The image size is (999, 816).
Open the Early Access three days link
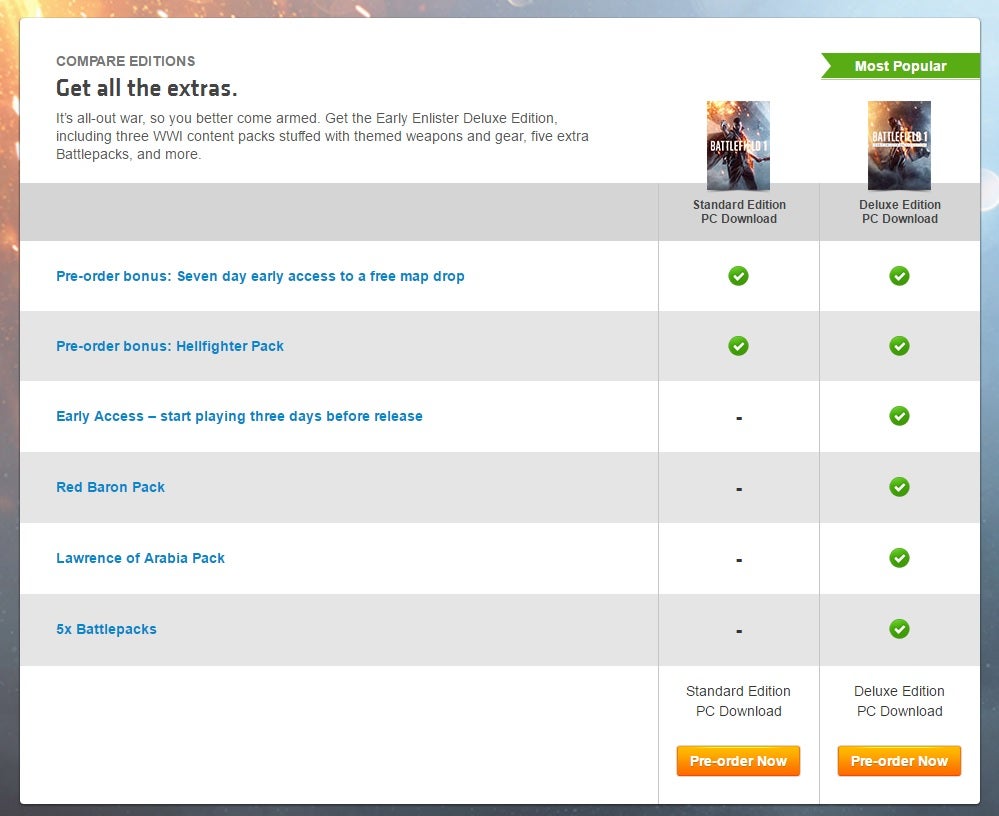point(240,416)
